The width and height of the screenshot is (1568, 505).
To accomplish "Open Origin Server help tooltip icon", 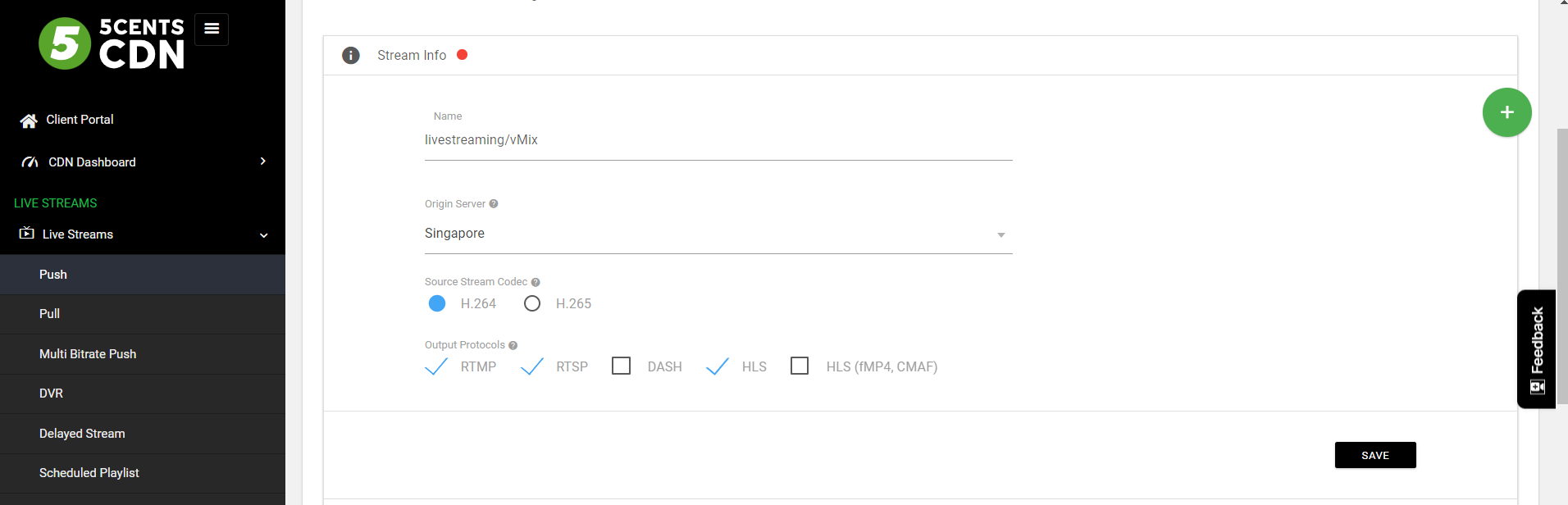I will tap(494, 204).
